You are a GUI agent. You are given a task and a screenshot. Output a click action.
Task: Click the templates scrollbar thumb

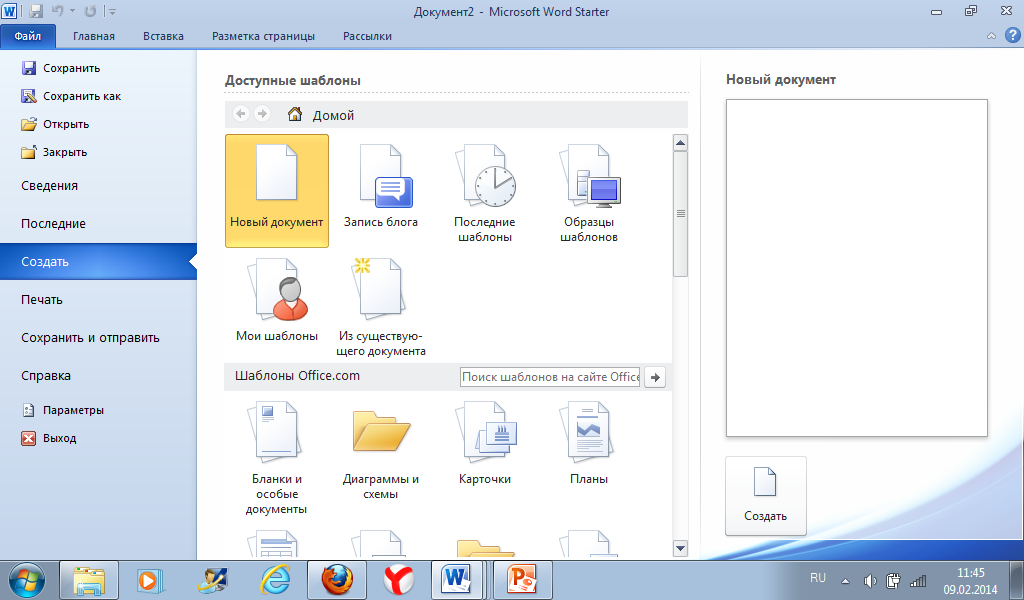tap(680, 213)
